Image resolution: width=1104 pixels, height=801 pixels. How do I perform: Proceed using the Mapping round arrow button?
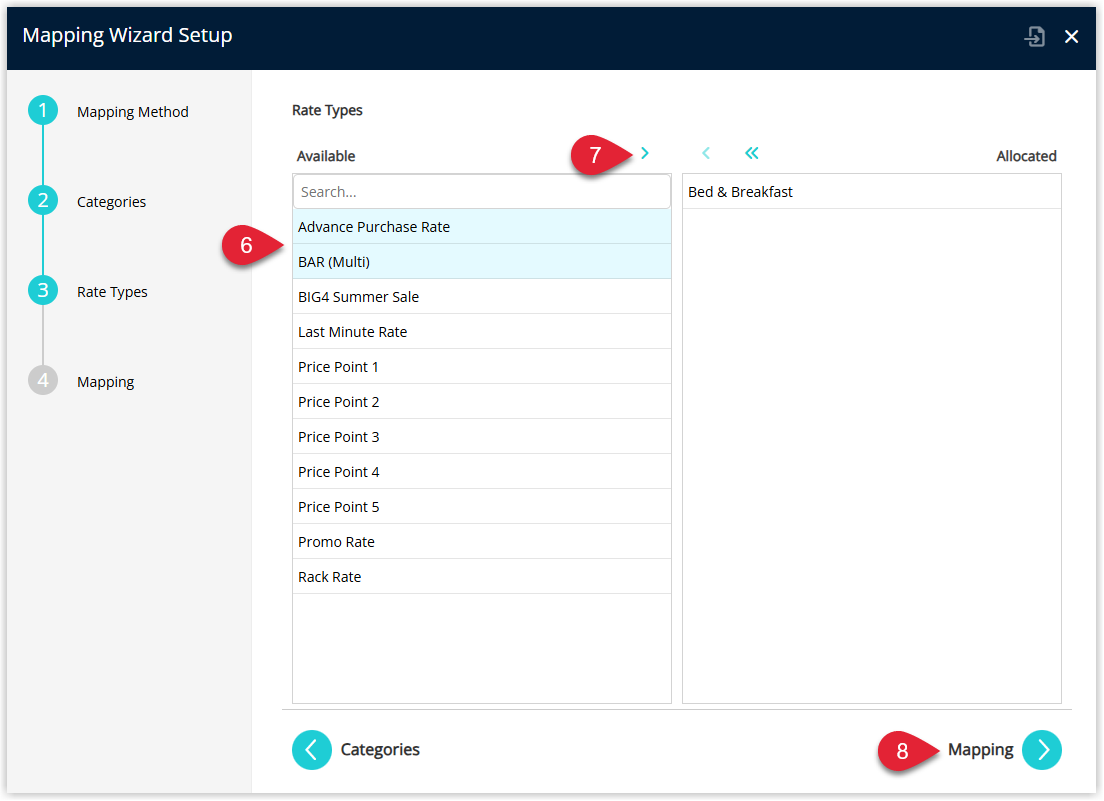click(x=1042, y=750)
